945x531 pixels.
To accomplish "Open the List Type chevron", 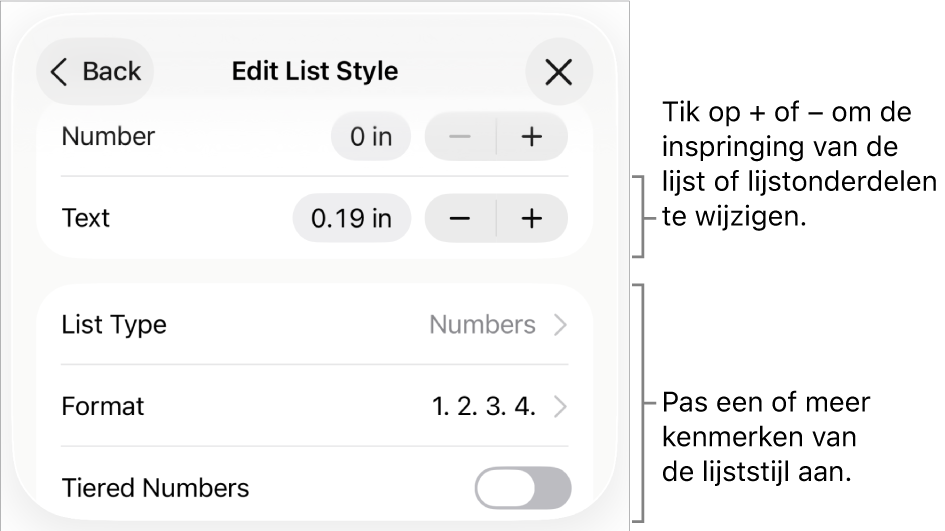I will tap(560, 325).
